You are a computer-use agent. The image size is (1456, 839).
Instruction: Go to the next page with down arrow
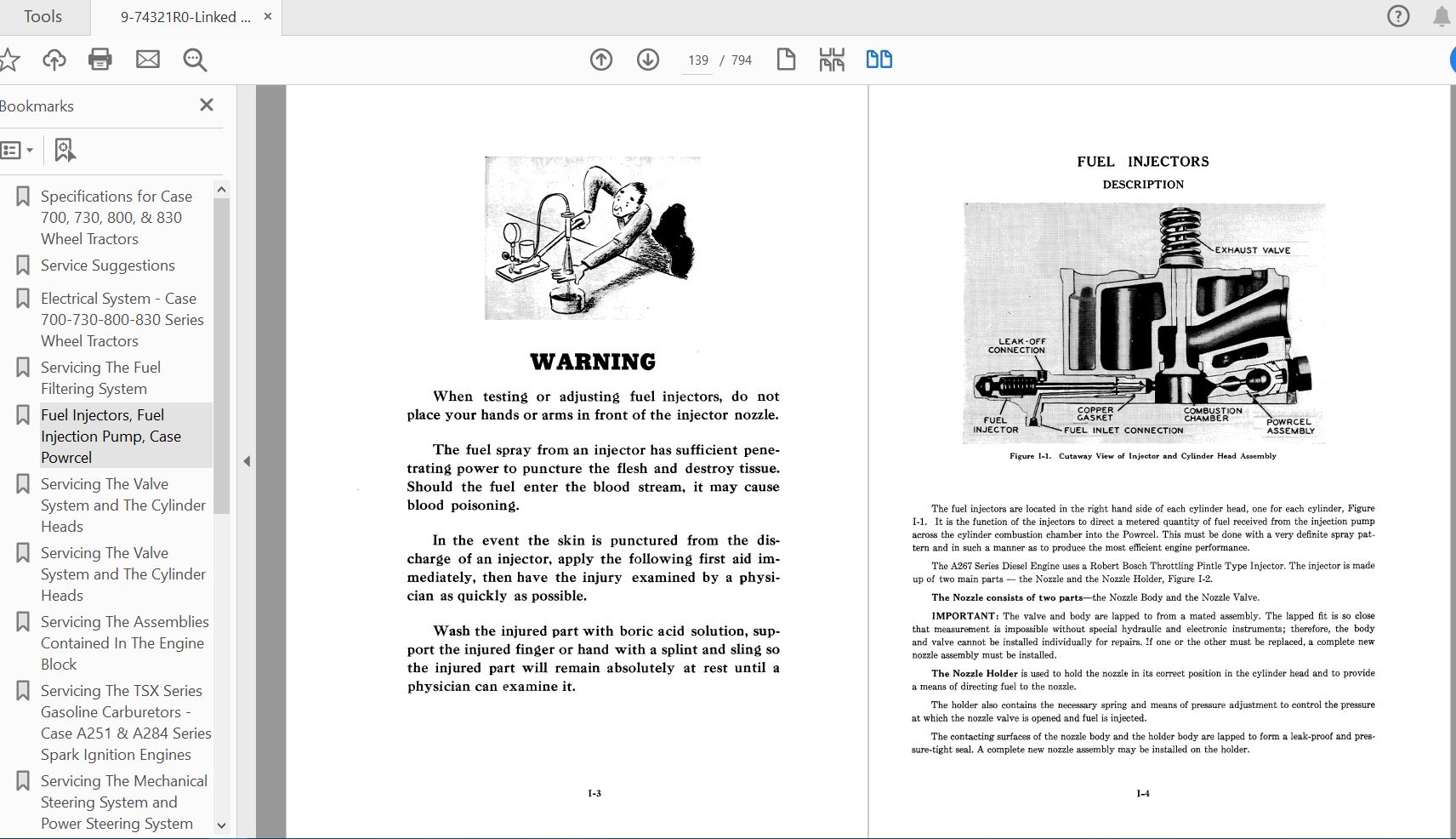point(648,60)
